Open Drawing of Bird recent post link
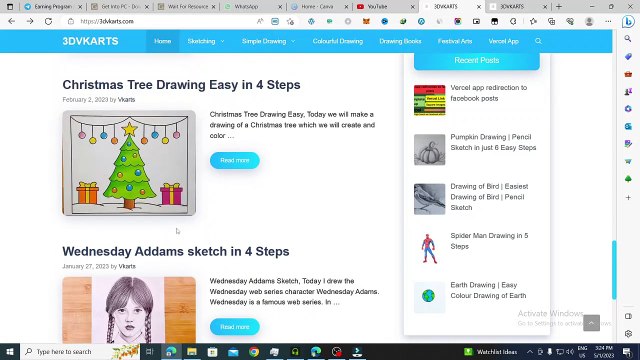This screenshot has height=360, width=640. 489,197
